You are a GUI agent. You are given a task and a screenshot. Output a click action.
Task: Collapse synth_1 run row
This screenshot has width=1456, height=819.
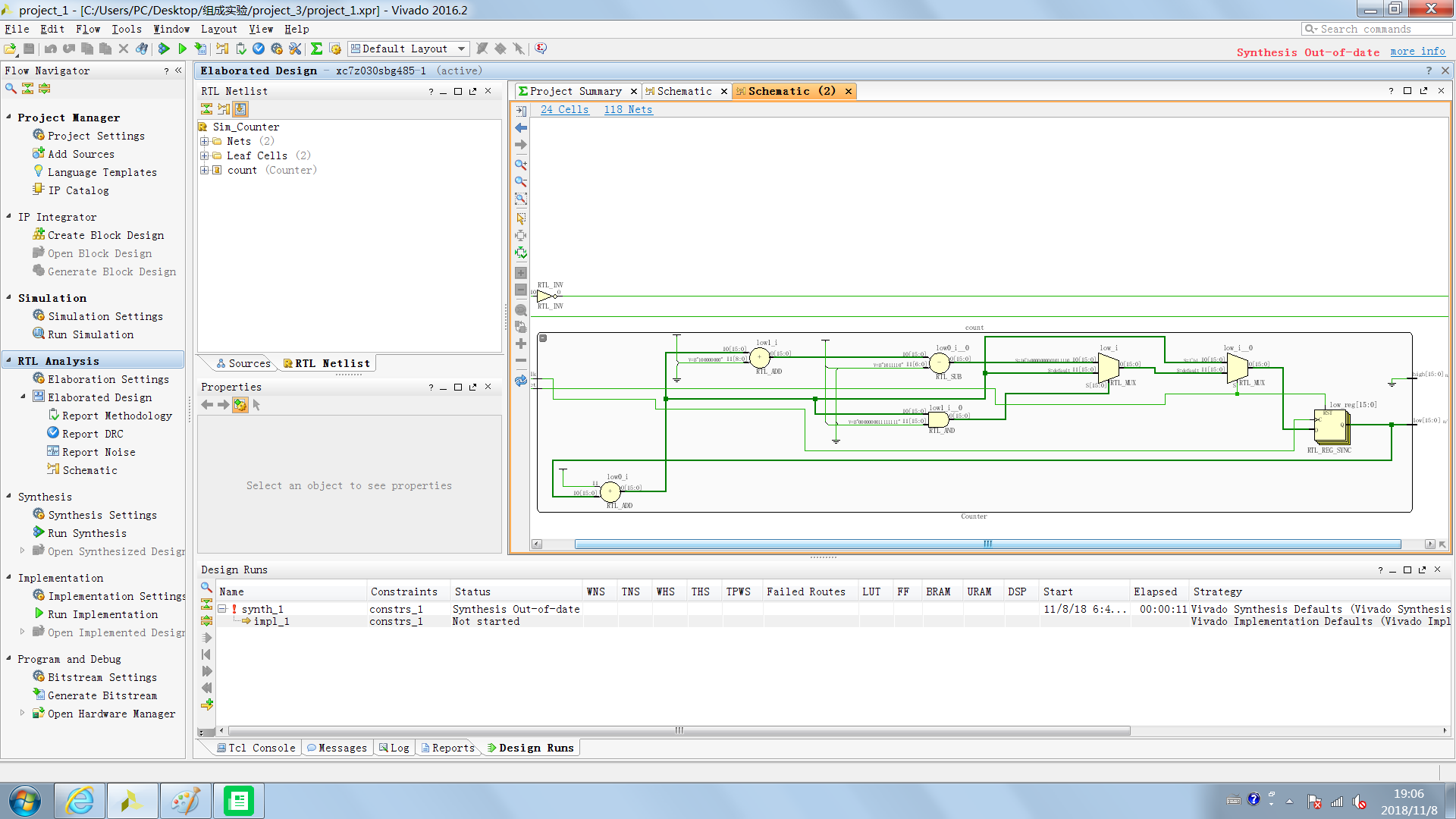coord(222,609)
